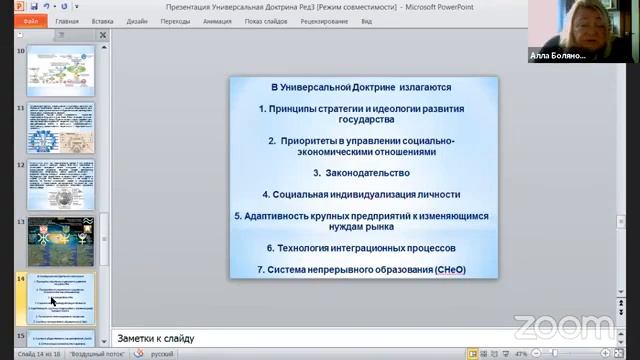Screen dimensions: 640x360
Task: Click the zoom in plus button
Action: pos(605,353)
